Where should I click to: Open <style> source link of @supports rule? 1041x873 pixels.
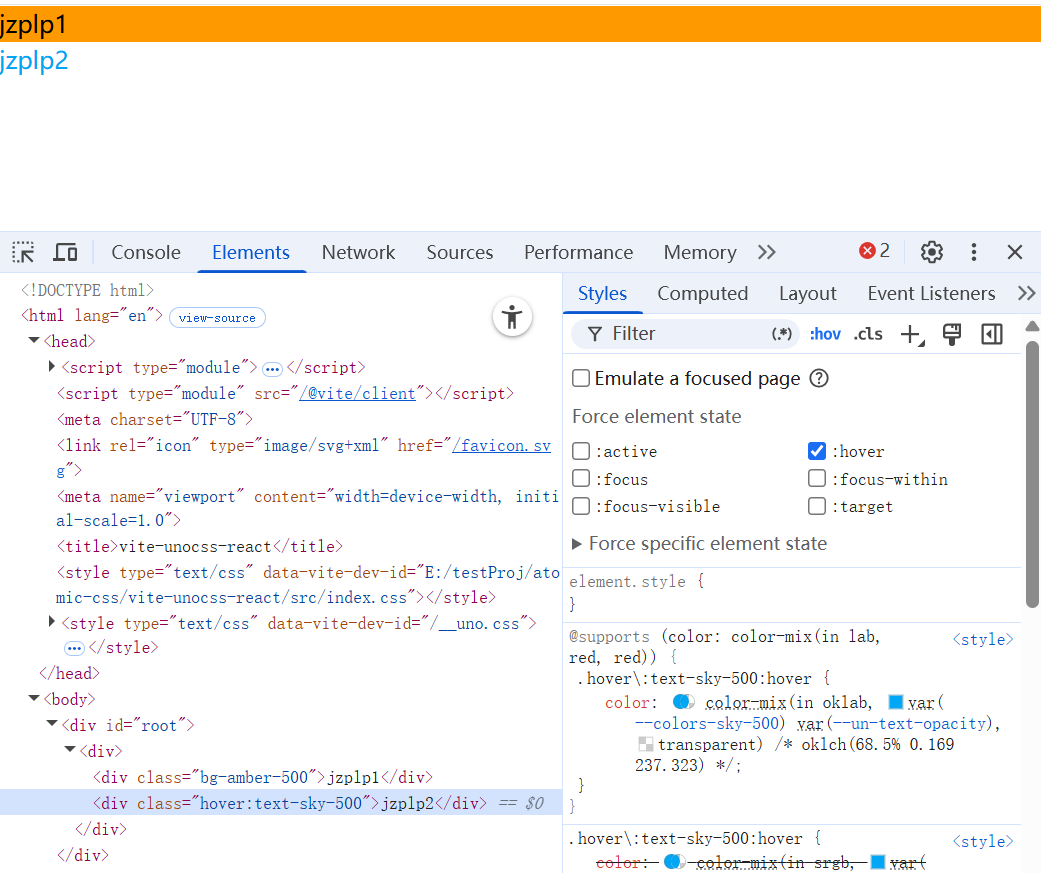[983, 639]
